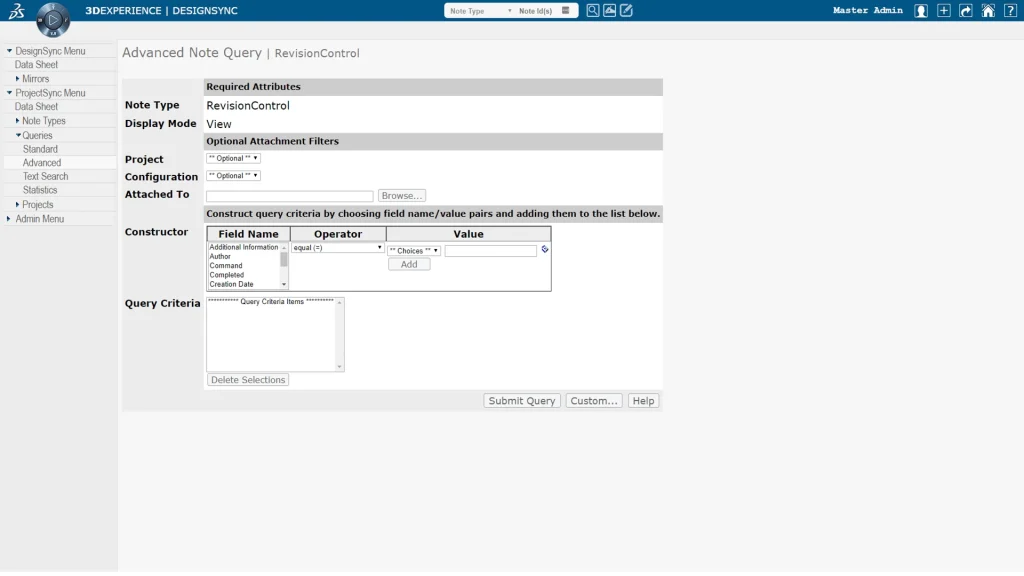
Task: Click the pencil edit note icon
Action: click(x=626, y=11)
